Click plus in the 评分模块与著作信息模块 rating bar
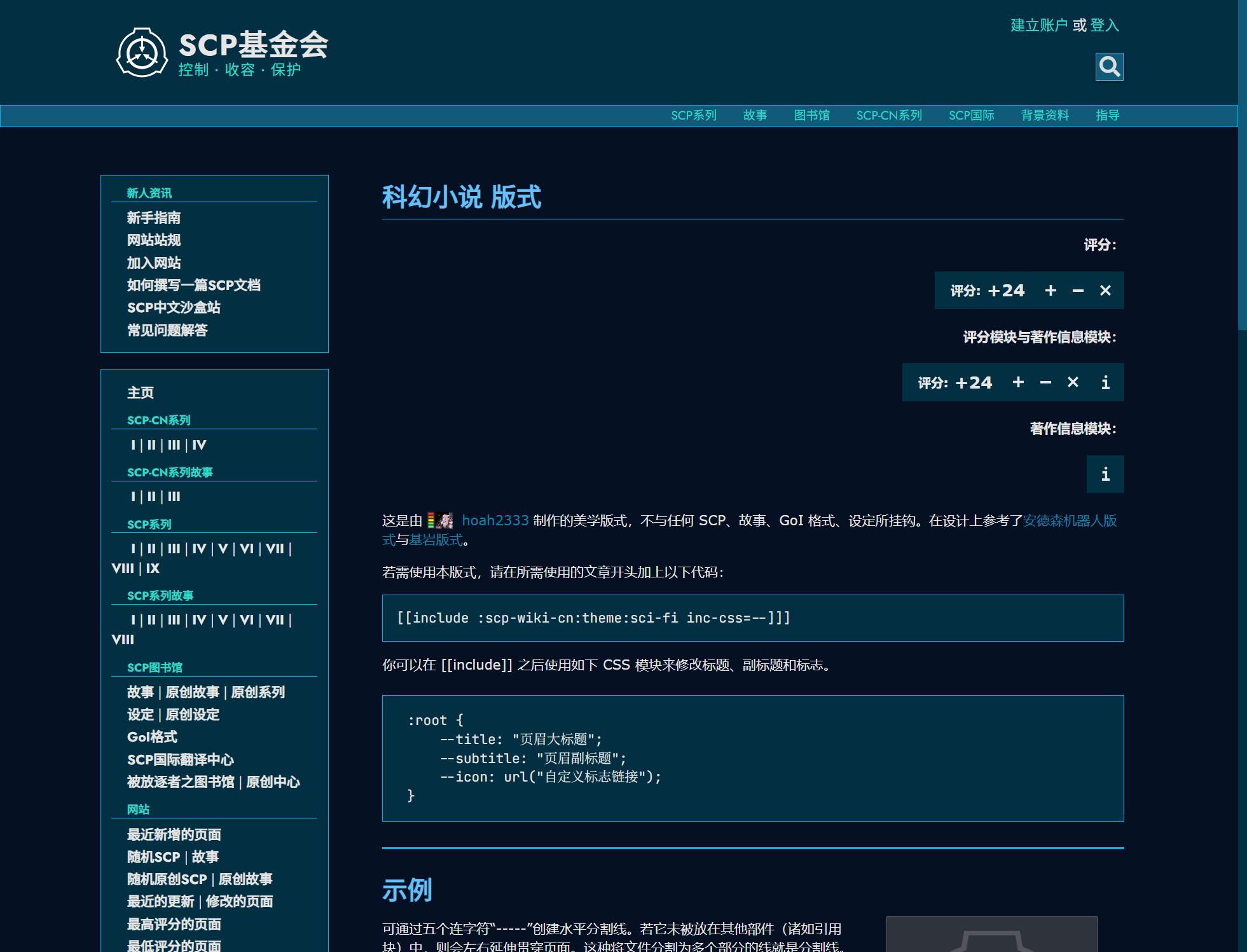Image resolution: width=1247 pixels, height=952 pixels. point(1018,382)
